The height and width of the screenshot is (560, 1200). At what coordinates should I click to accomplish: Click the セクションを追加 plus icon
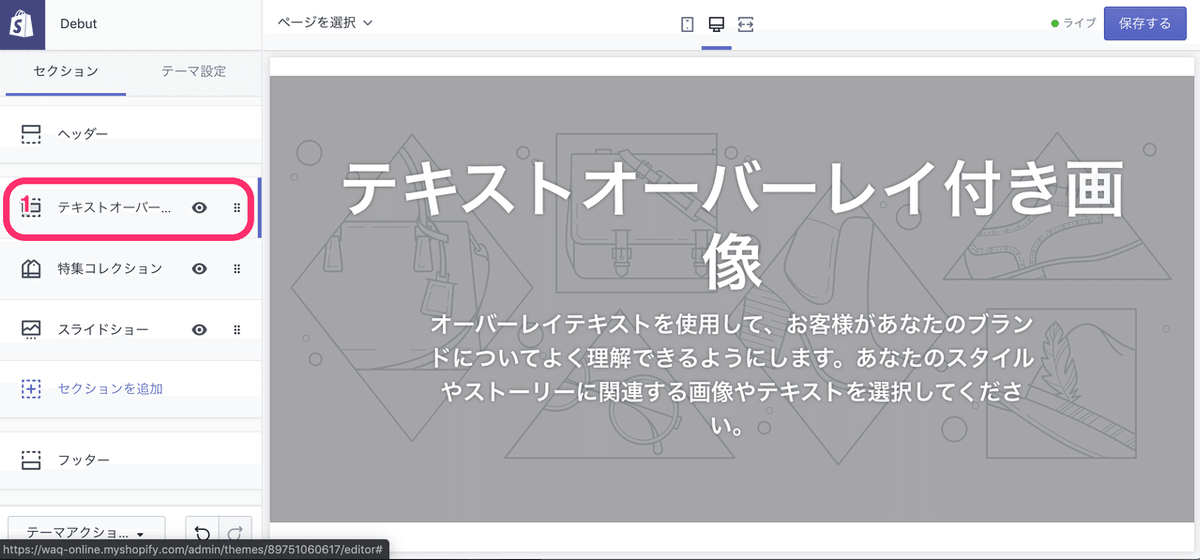click(x=31, y=388)
